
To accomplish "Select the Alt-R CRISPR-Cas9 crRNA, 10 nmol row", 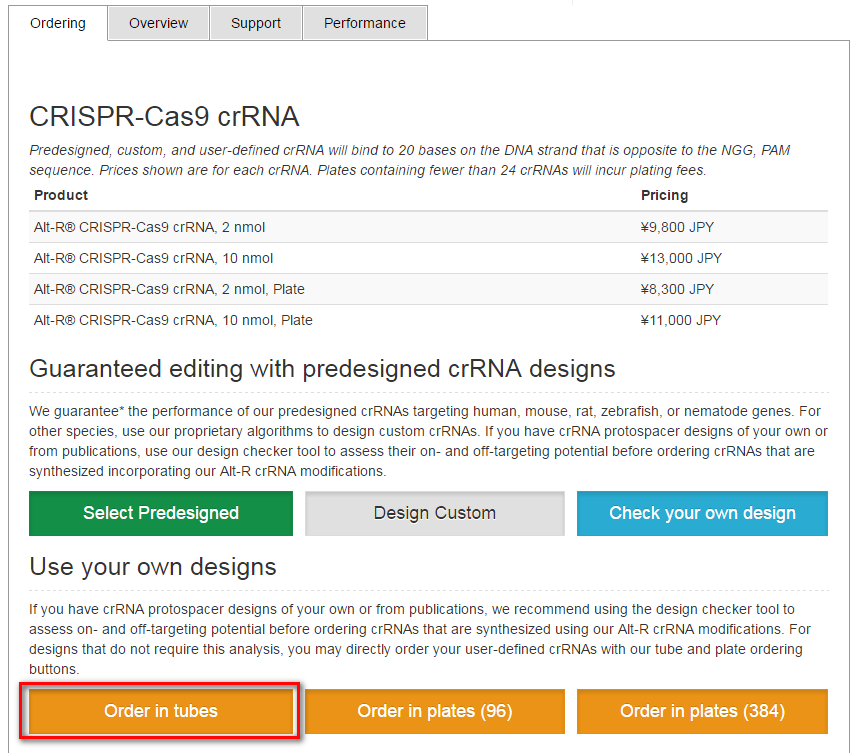I will tap(428, 258).
